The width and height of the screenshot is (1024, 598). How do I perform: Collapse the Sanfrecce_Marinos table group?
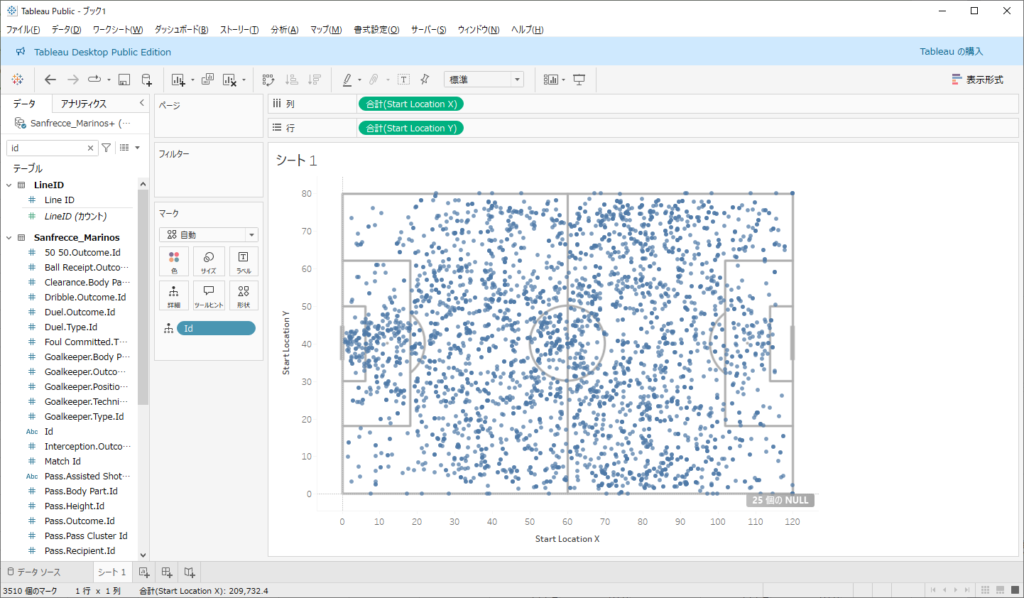coord(9,238)
